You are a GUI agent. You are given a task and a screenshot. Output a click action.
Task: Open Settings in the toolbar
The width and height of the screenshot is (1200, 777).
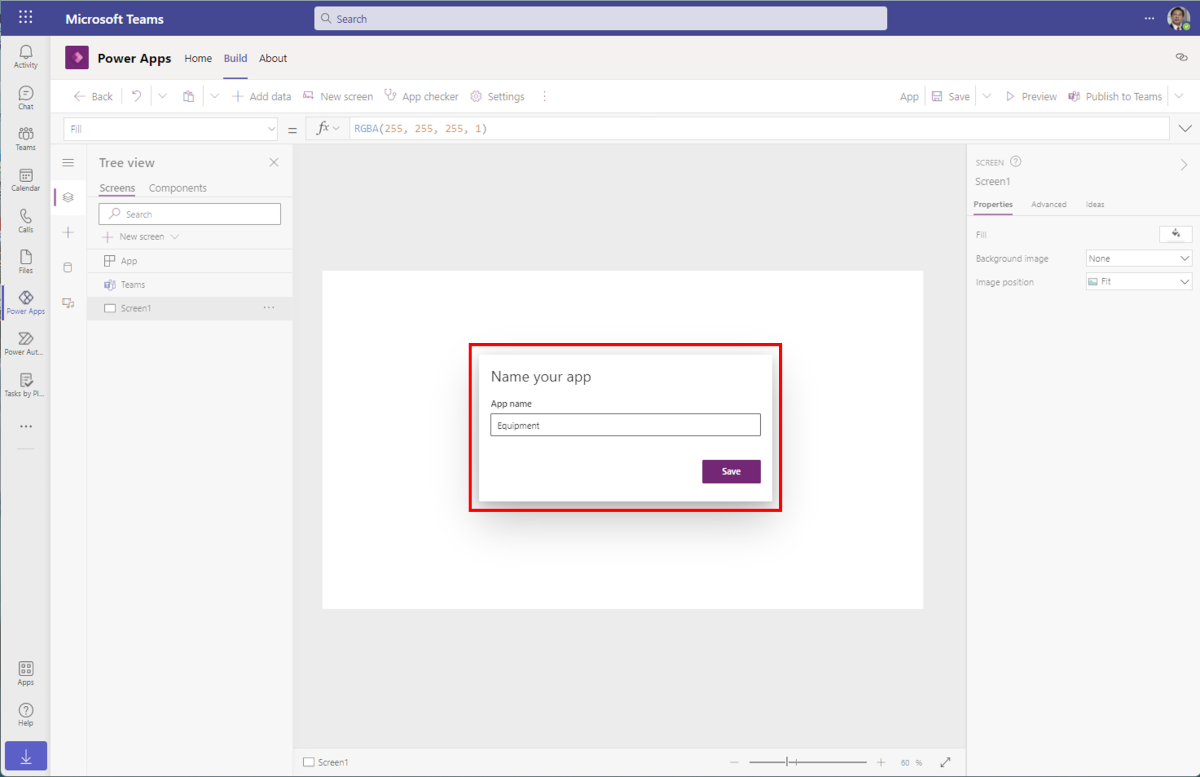pyautogui.click(x=497, y=96)
